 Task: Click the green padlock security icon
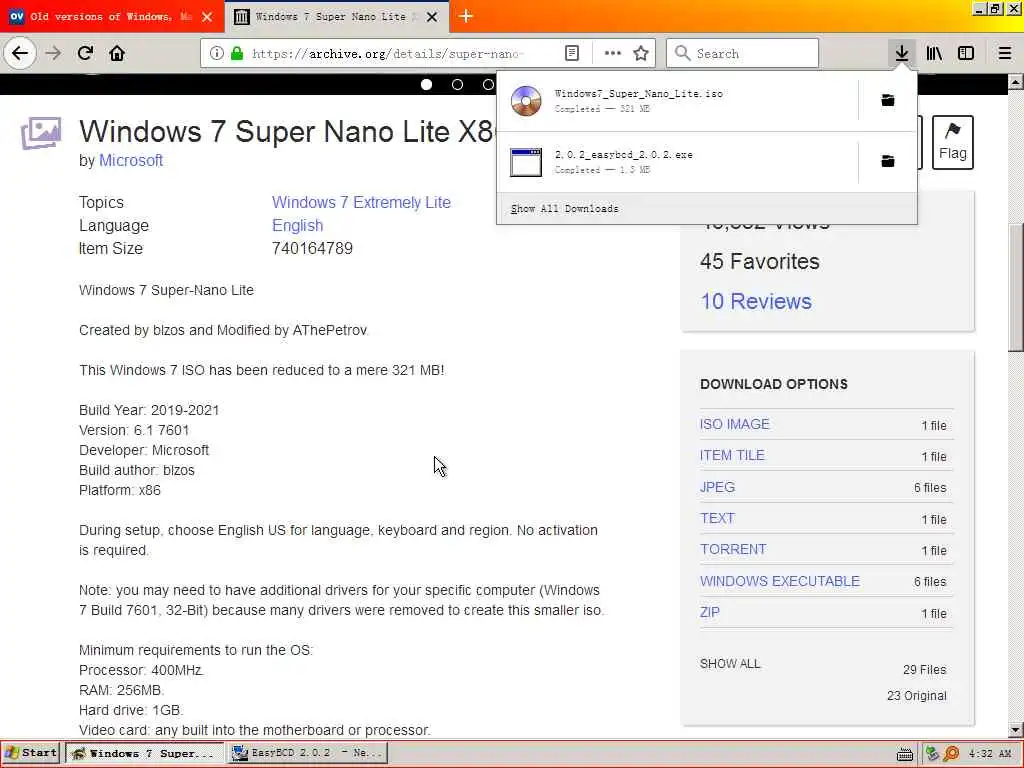237,54
